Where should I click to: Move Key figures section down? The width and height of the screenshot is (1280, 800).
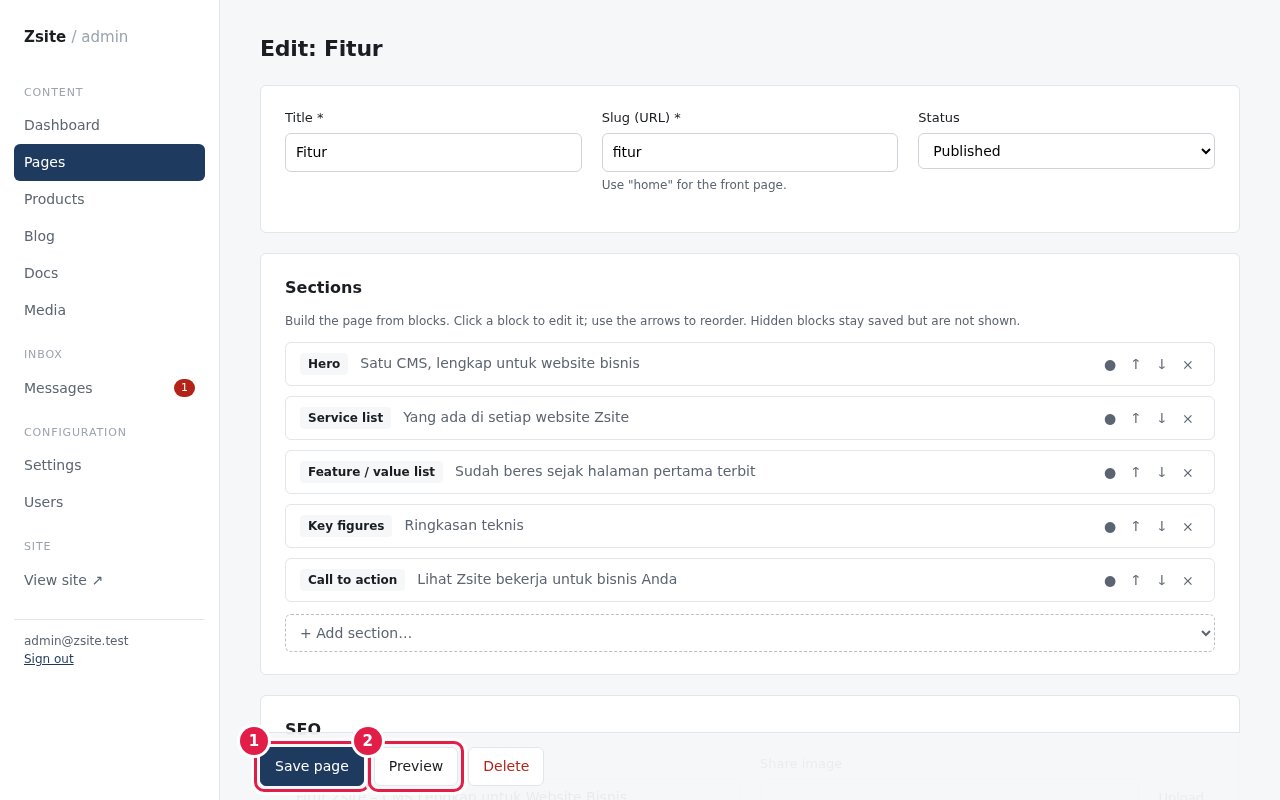pos(1162,526)
